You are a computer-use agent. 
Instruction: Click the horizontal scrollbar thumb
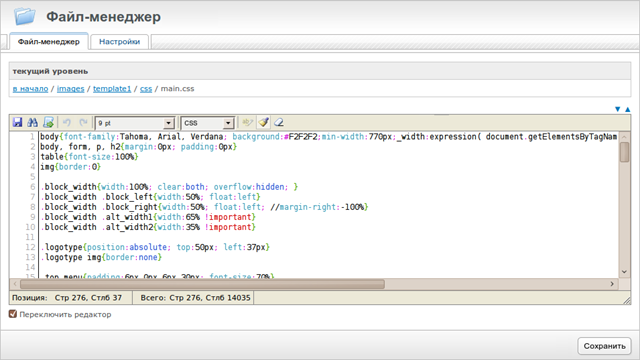pyautogui.click(x=202, y=284)
